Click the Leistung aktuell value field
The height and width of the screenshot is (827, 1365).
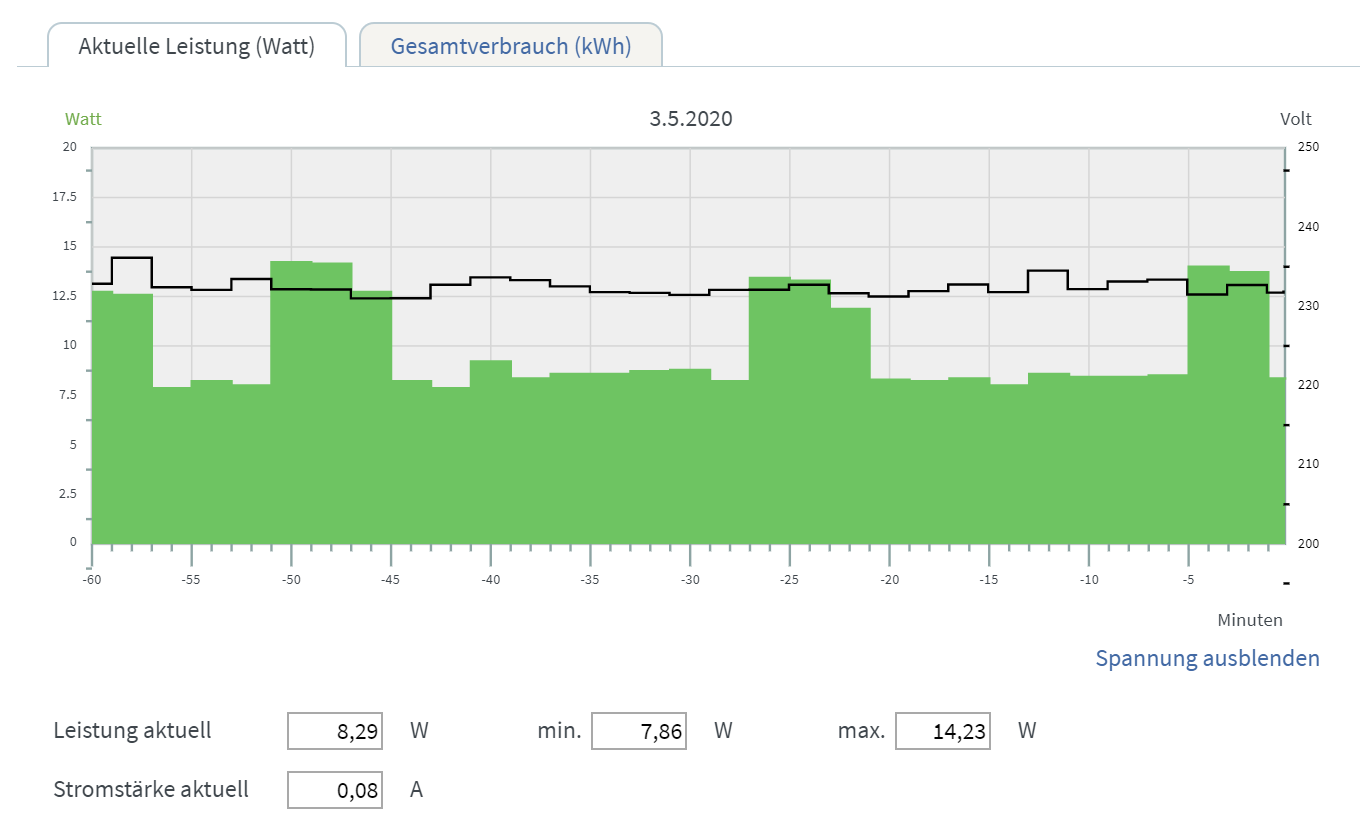pyautogui.click(x=335, y=731)
